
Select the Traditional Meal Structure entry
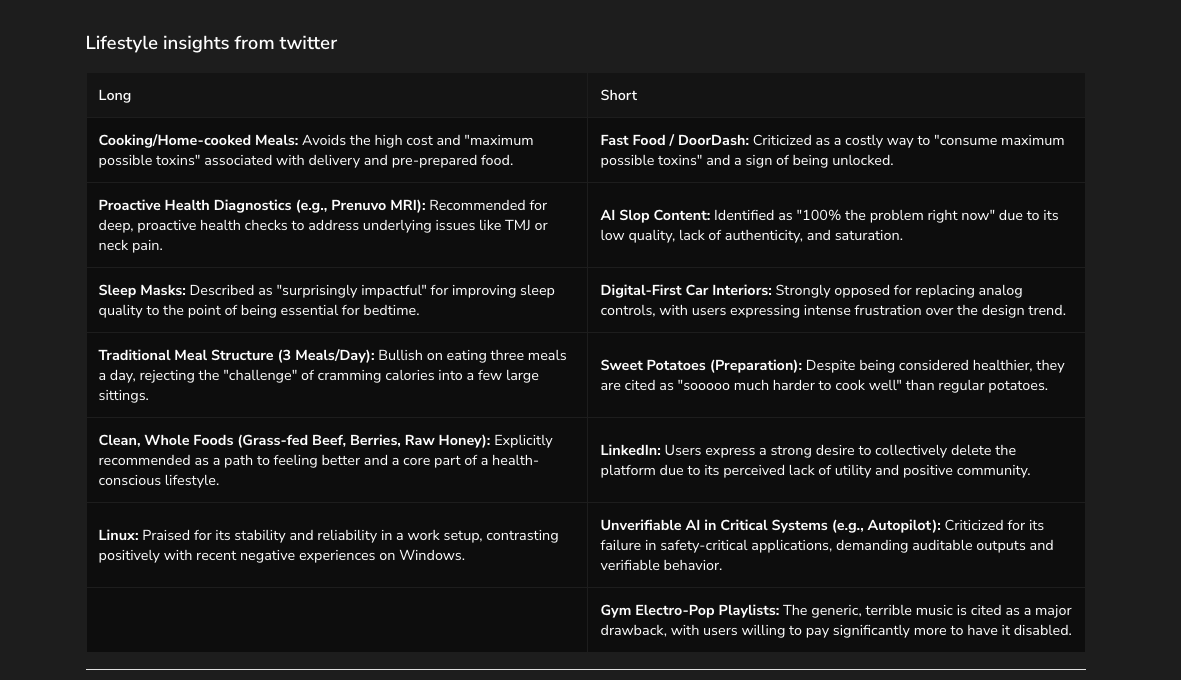point(236,355)
